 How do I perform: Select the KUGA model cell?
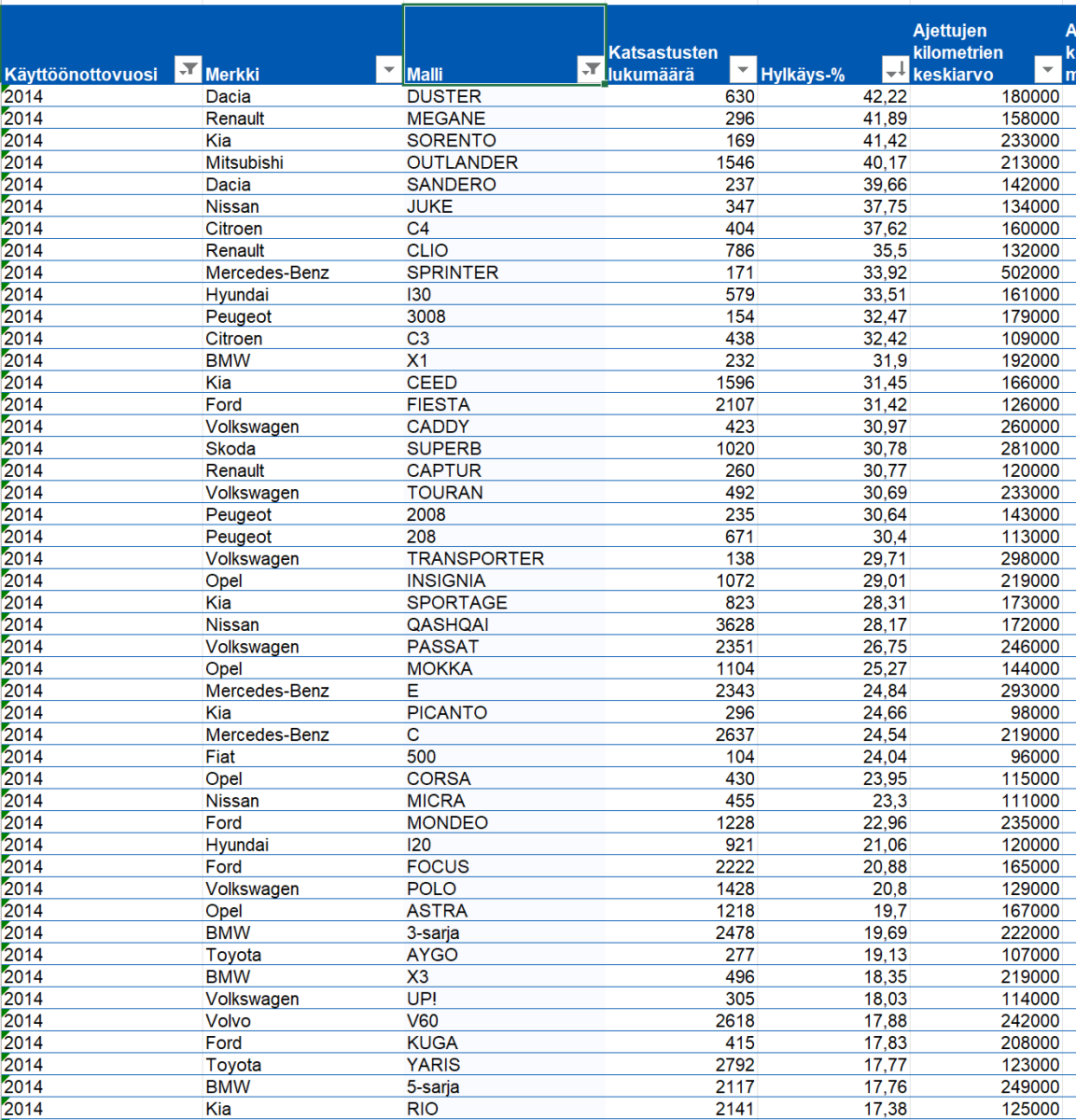(504, 1043)
